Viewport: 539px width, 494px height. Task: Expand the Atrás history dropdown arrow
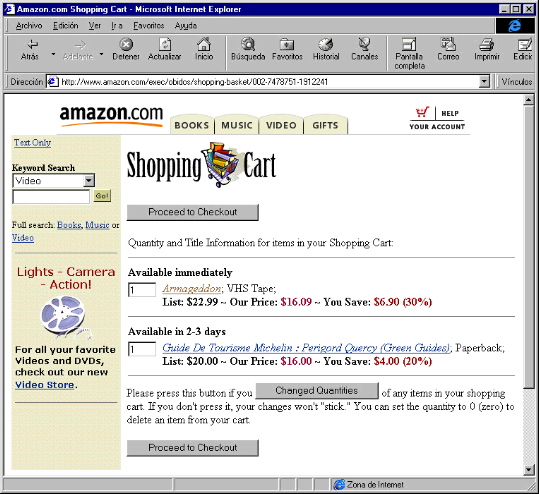click(53, 54)
